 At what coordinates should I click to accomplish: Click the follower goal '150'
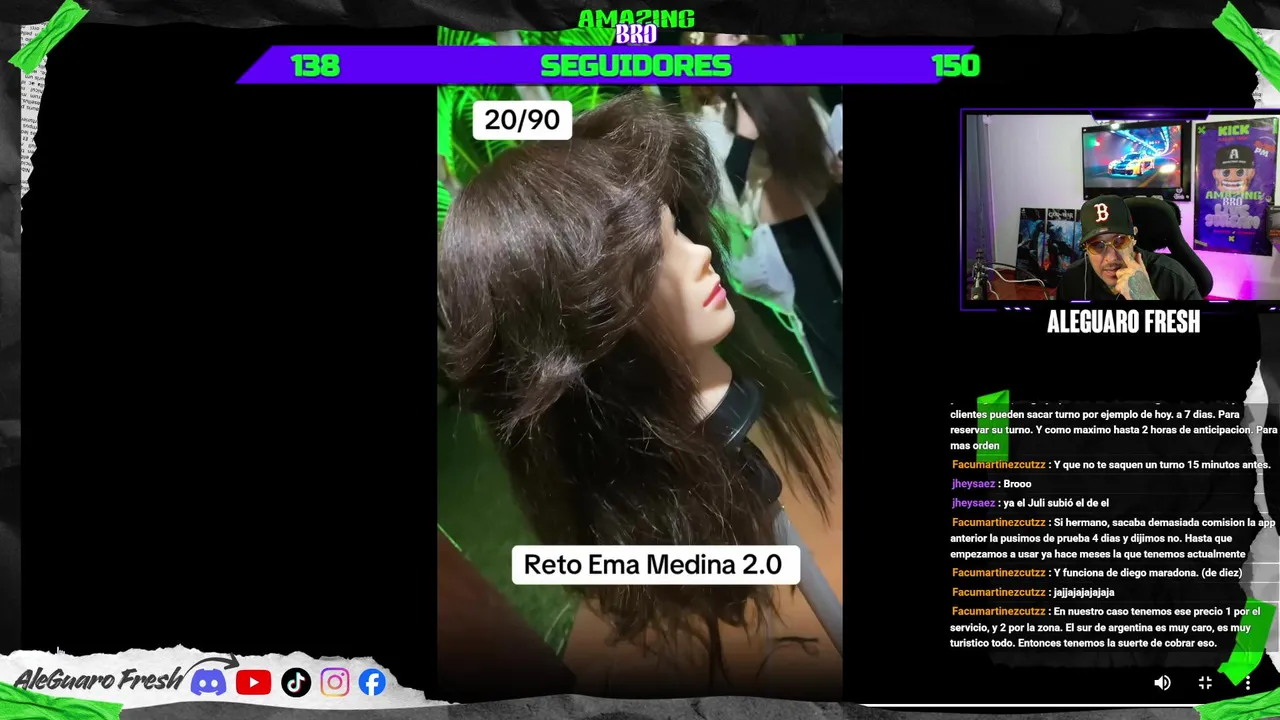tap(955, 66)
